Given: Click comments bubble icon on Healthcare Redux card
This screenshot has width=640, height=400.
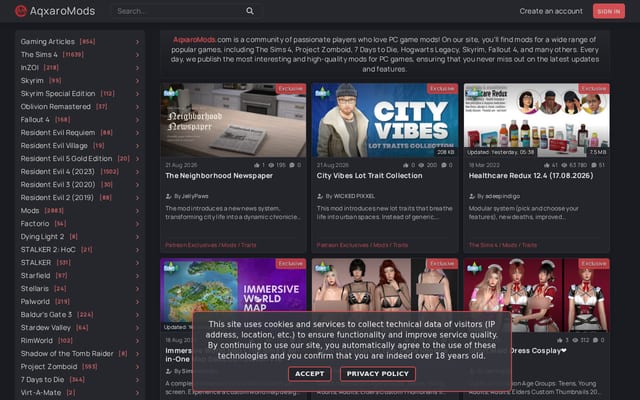Looking at the screenshot, I should 594,165.
